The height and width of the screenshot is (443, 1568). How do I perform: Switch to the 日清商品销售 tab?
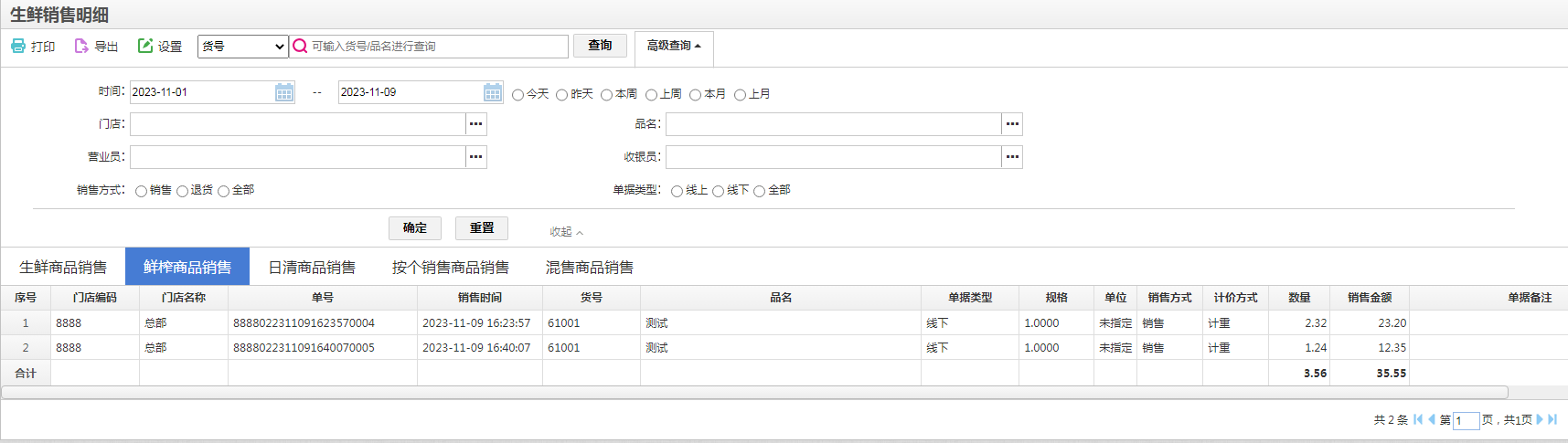tap(312, 268)
